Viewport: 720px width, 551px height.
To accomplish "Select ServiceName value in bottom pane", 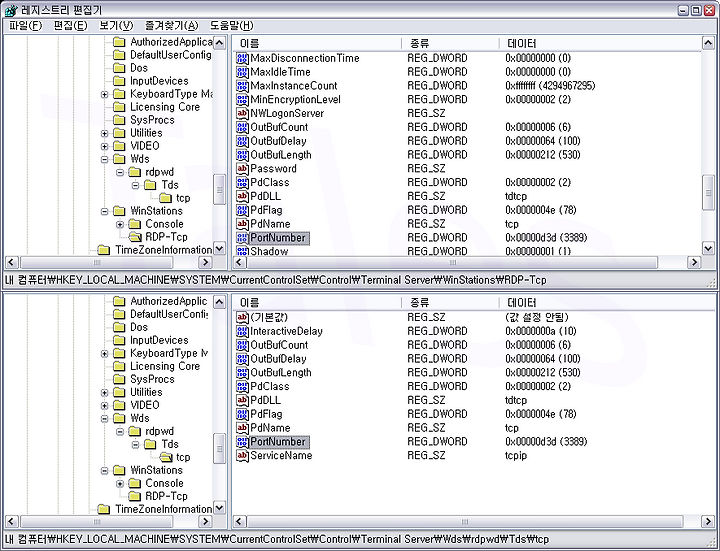I will (281, 455).
